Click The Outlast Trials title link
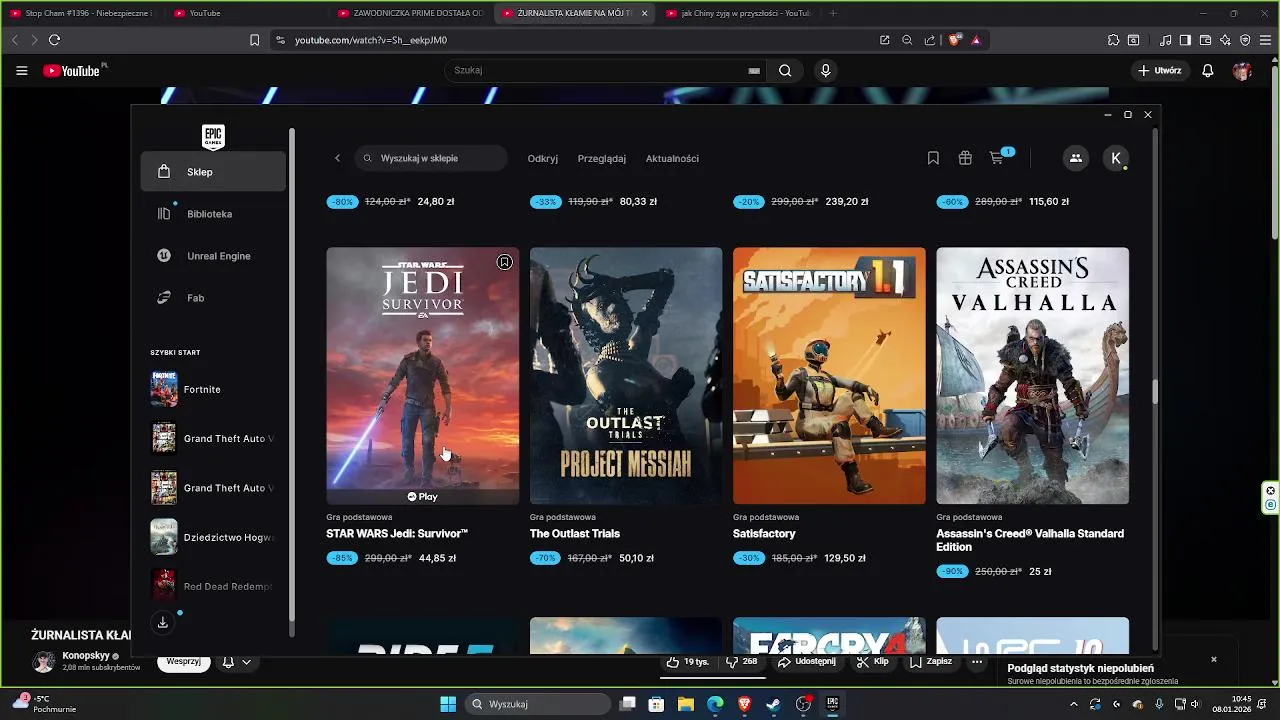Viewport: 1280px width, 720px height. 575,534
